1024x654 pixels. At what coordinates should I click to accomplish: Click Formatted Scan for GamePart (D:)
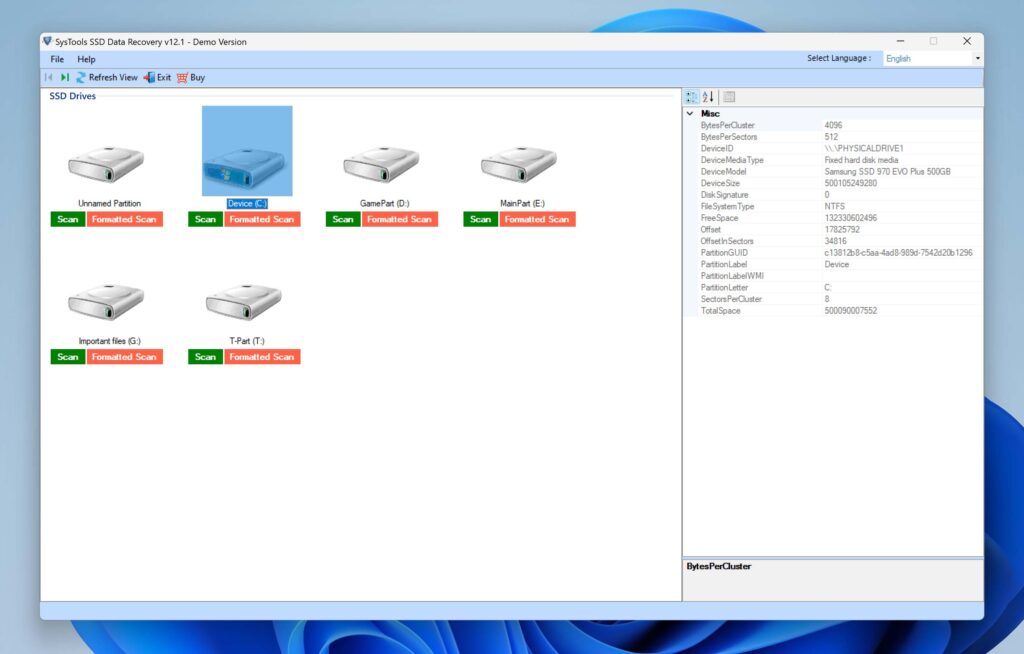(x=400, y=219)
